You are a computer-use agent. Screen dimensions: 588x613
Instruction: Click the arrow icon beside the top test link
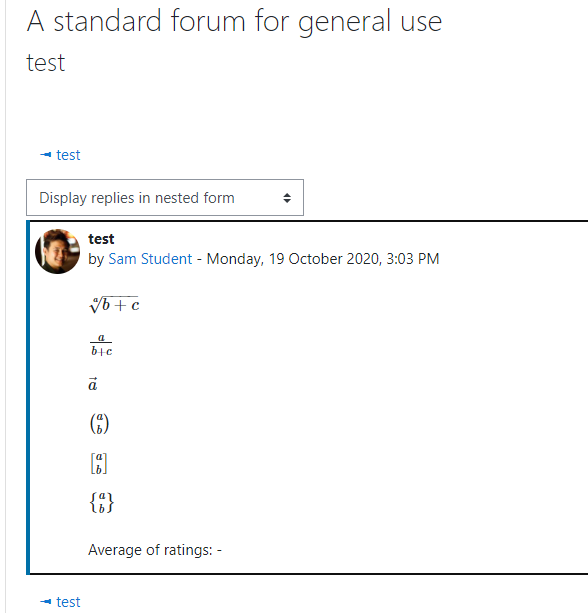coord(45,155)
